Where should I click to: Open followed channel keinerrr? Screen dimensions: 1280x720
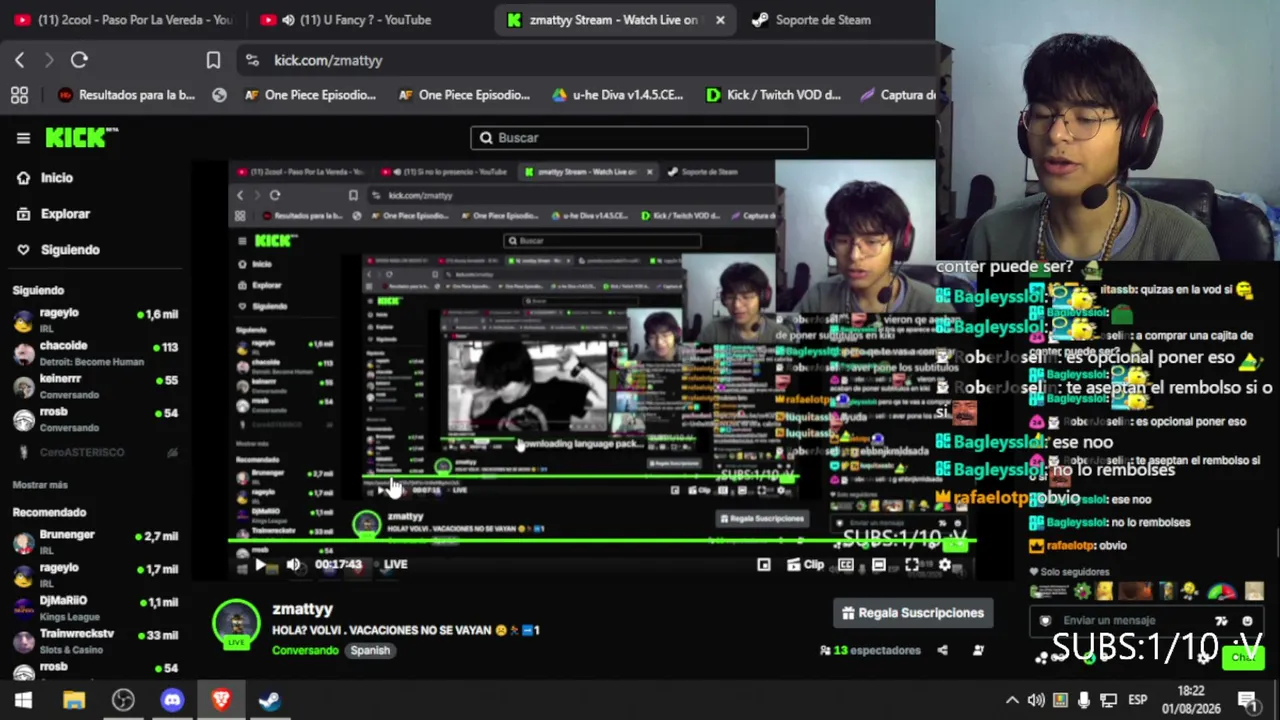96,386
